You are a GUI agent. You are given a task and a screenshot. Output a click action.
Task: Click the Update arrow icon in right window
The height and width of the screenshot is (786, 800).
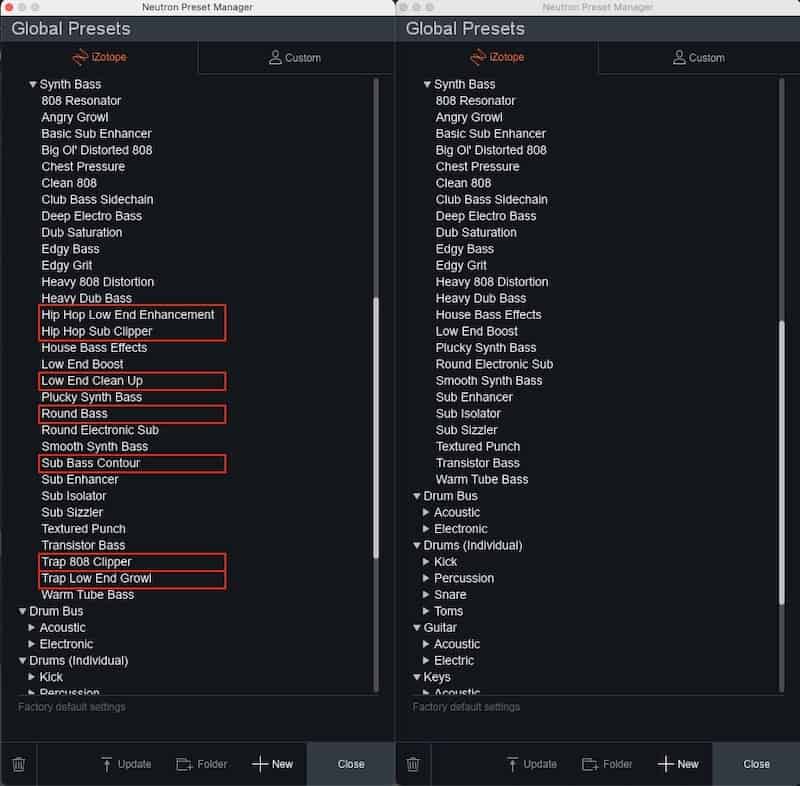(x=512, y=764)
